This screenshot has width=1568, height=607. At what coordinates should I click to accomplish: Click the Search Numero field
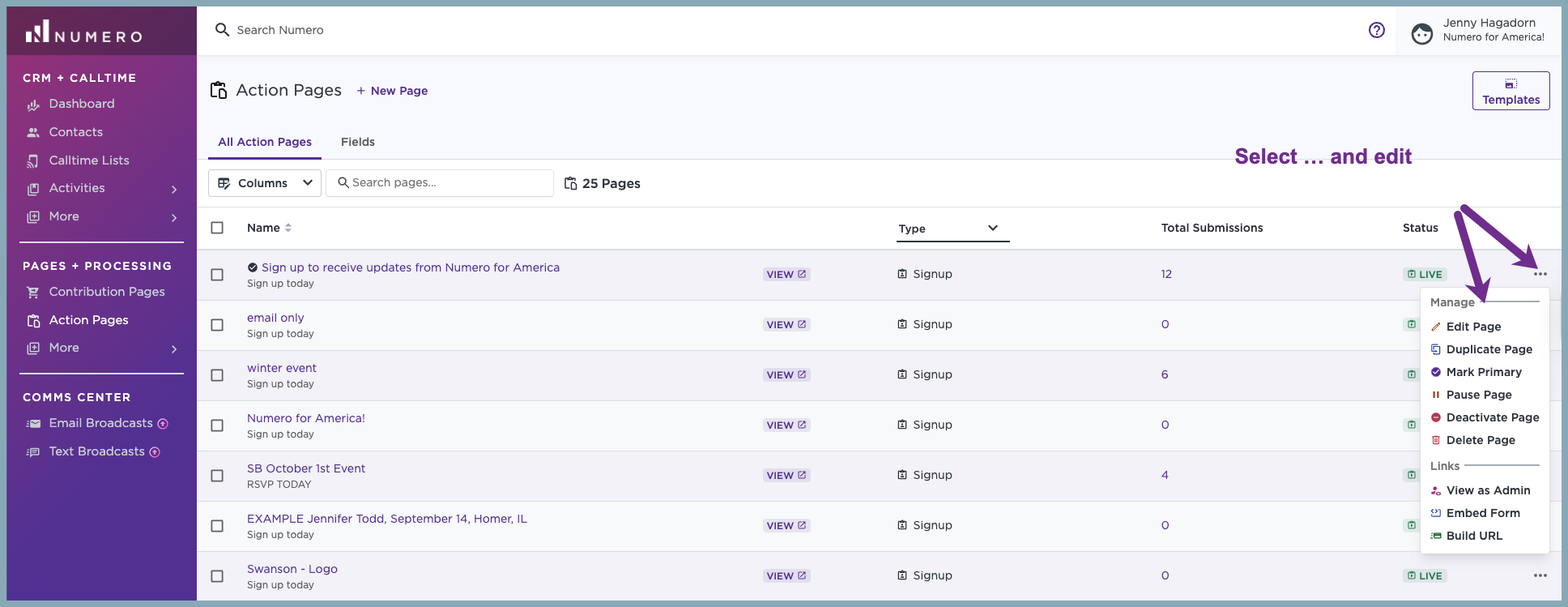click(280, 30)
